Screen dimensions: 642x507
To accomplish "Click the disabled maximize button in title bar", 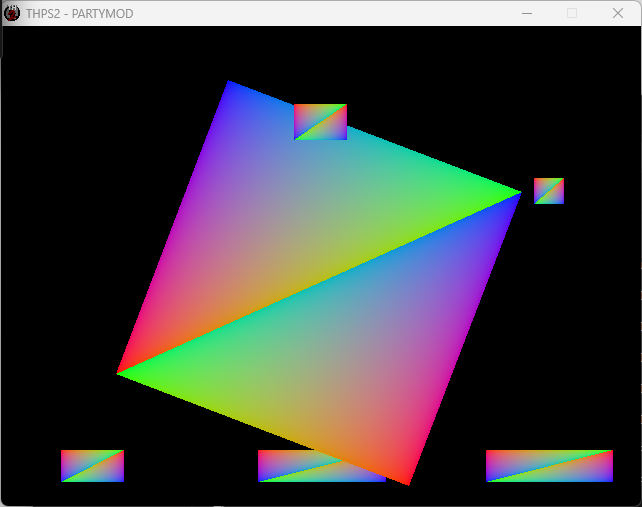I will [572, 14].
